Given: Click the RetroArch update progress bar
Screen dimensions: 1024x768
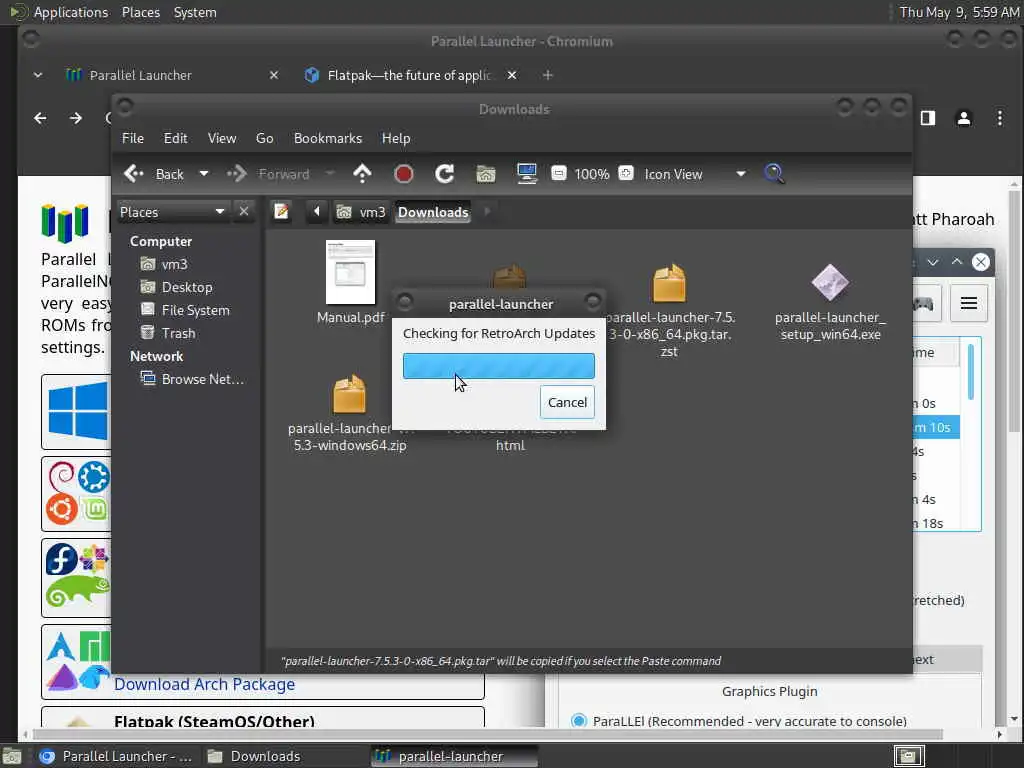Looking at the screenshot, I should (498, 366).
